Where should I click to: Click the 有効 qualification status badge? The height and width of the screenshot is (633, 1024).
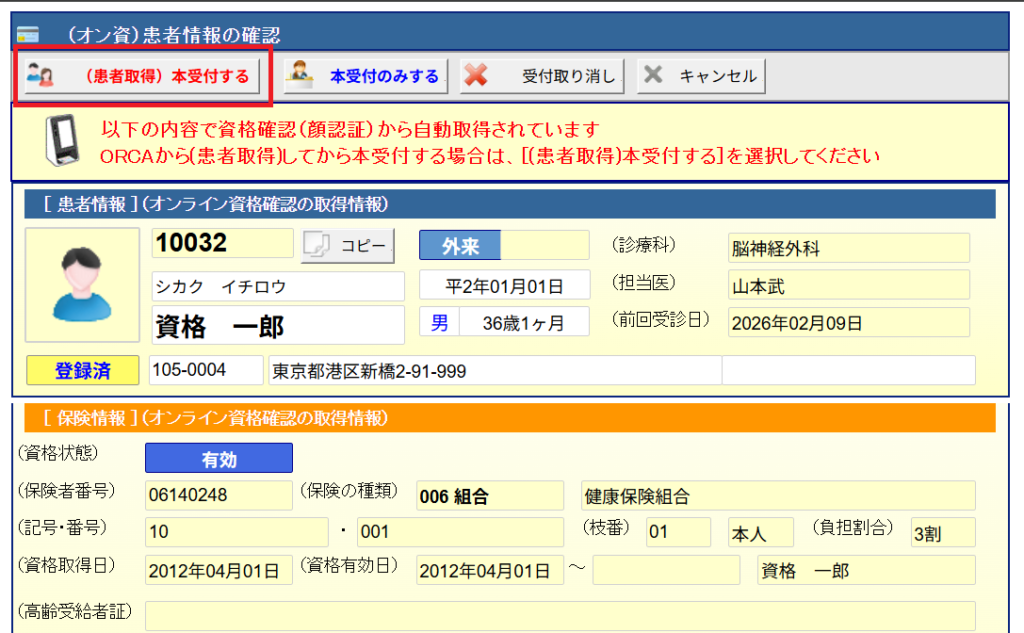pos(218,458)
